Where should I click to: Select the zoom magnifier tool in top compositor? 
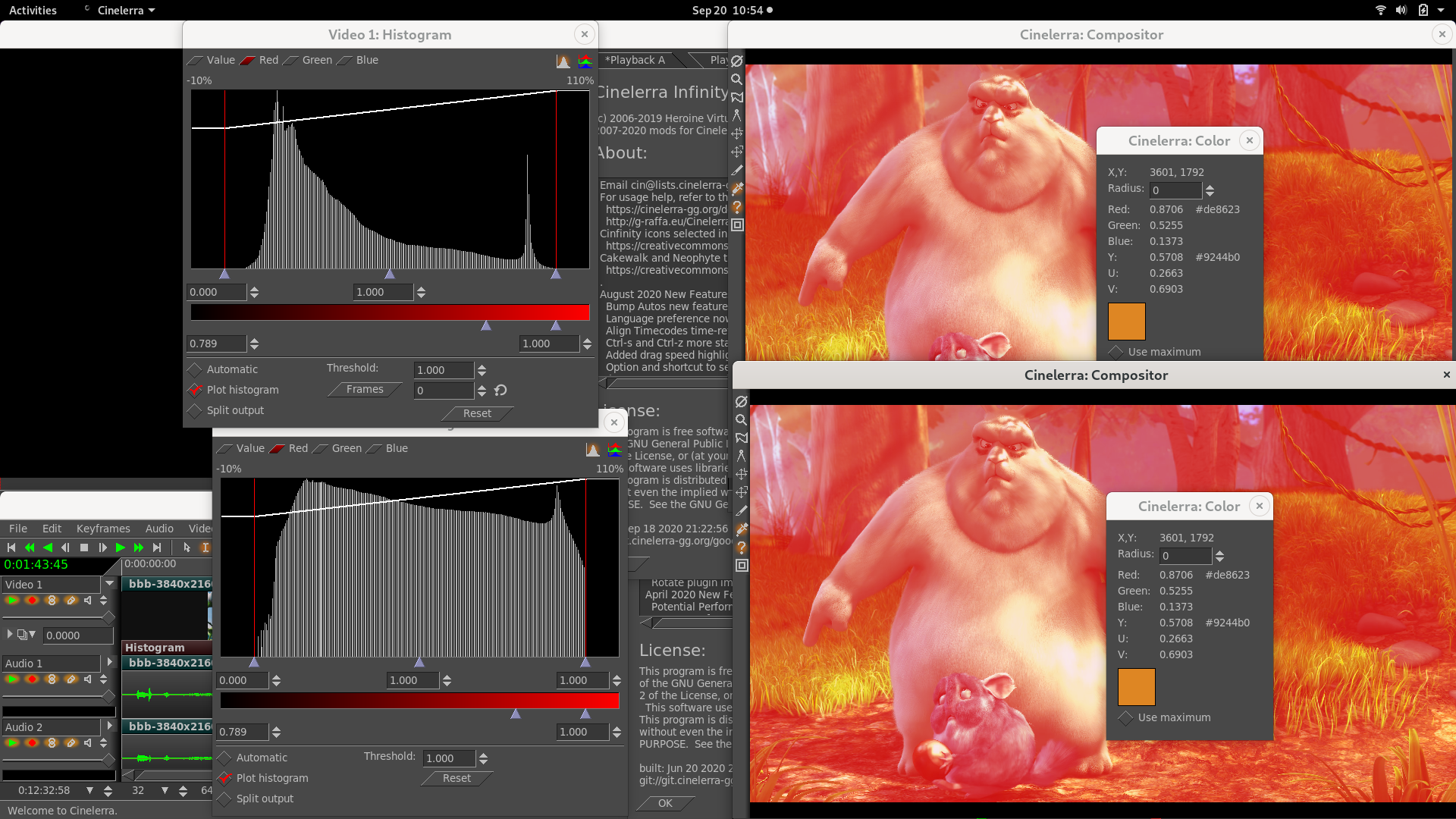736,79
